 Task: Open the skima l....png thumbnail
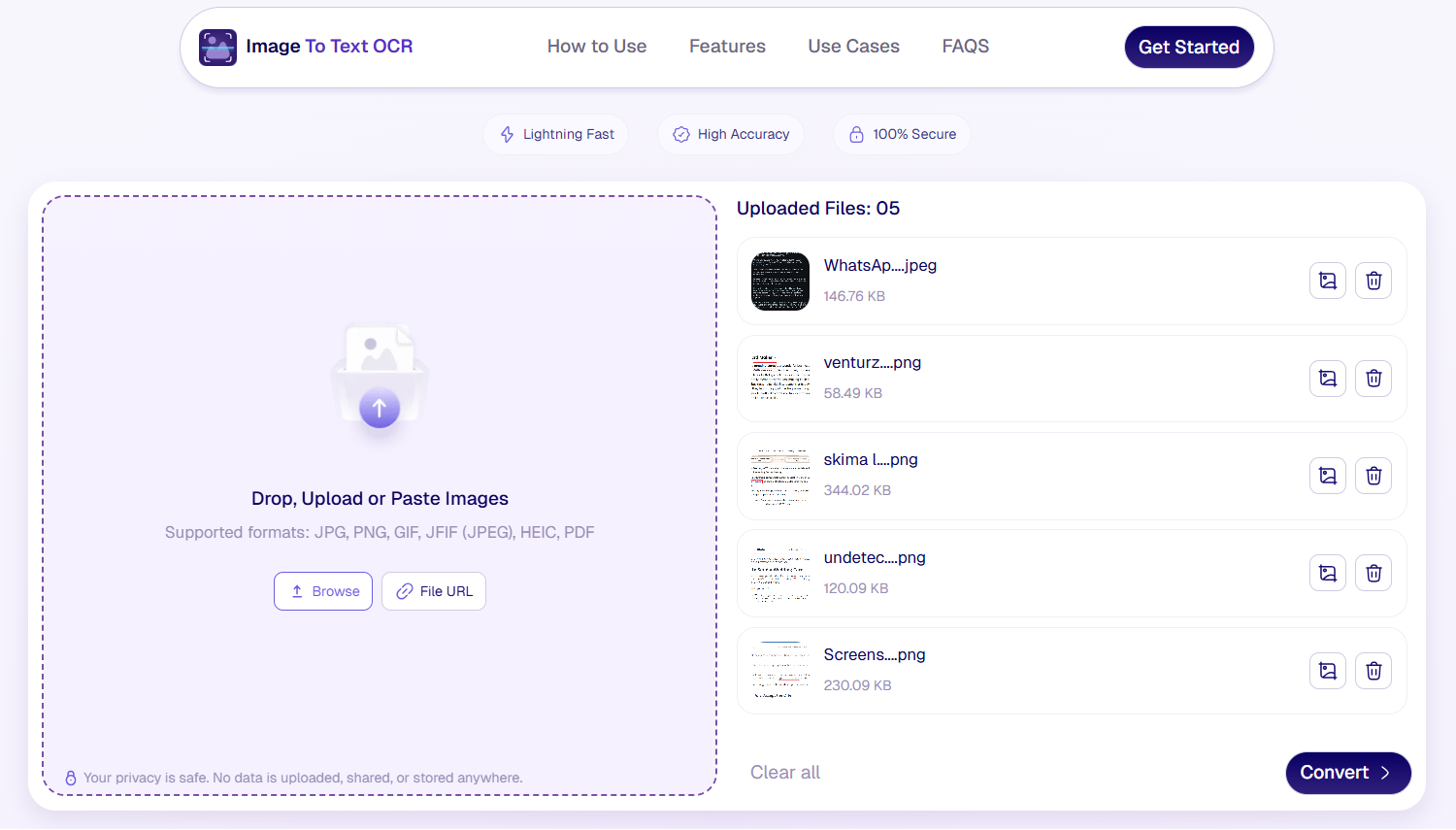[780, 476]
